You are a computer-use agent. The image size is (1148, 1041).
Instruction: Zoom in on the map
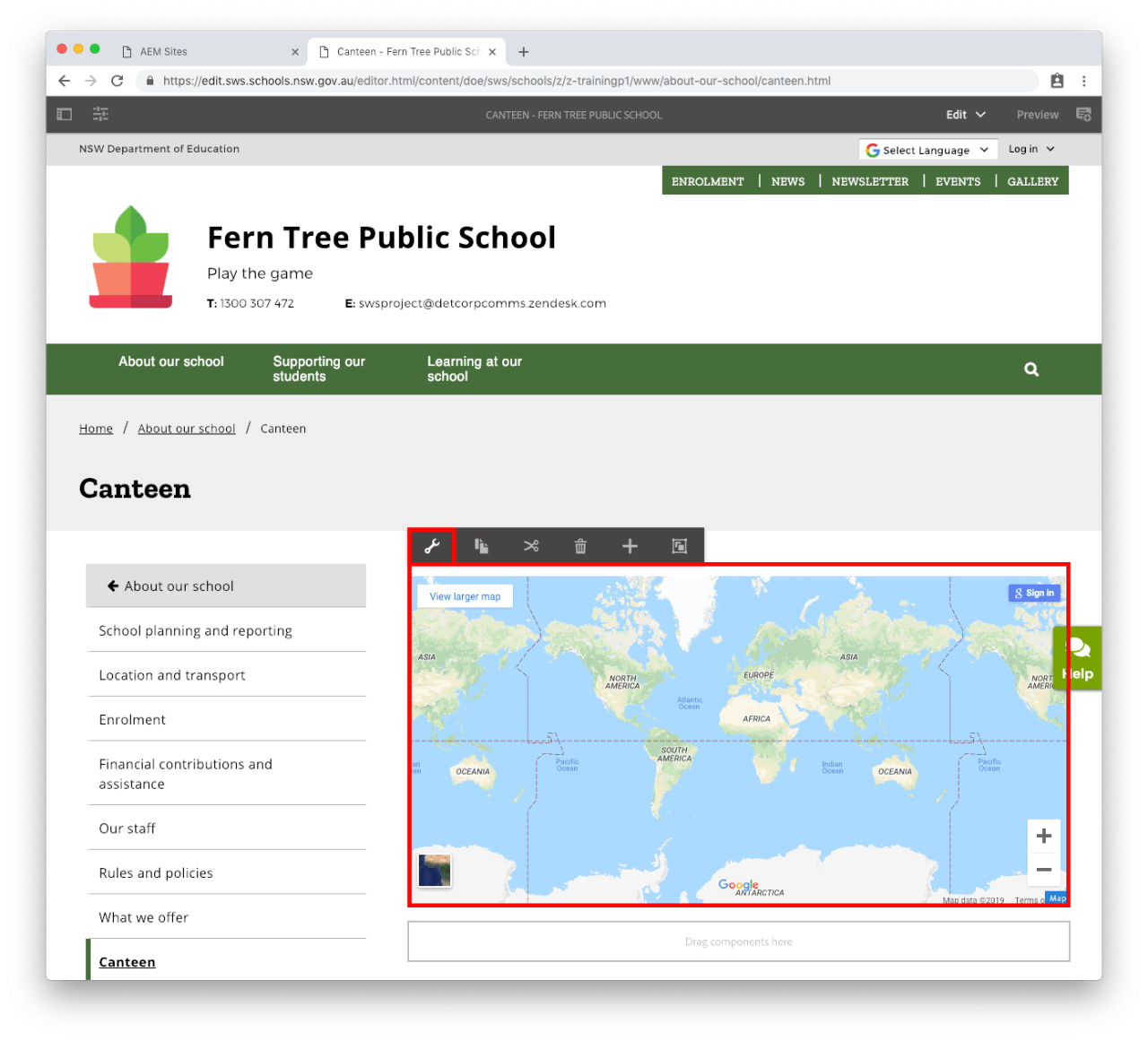click(1044, 836)
